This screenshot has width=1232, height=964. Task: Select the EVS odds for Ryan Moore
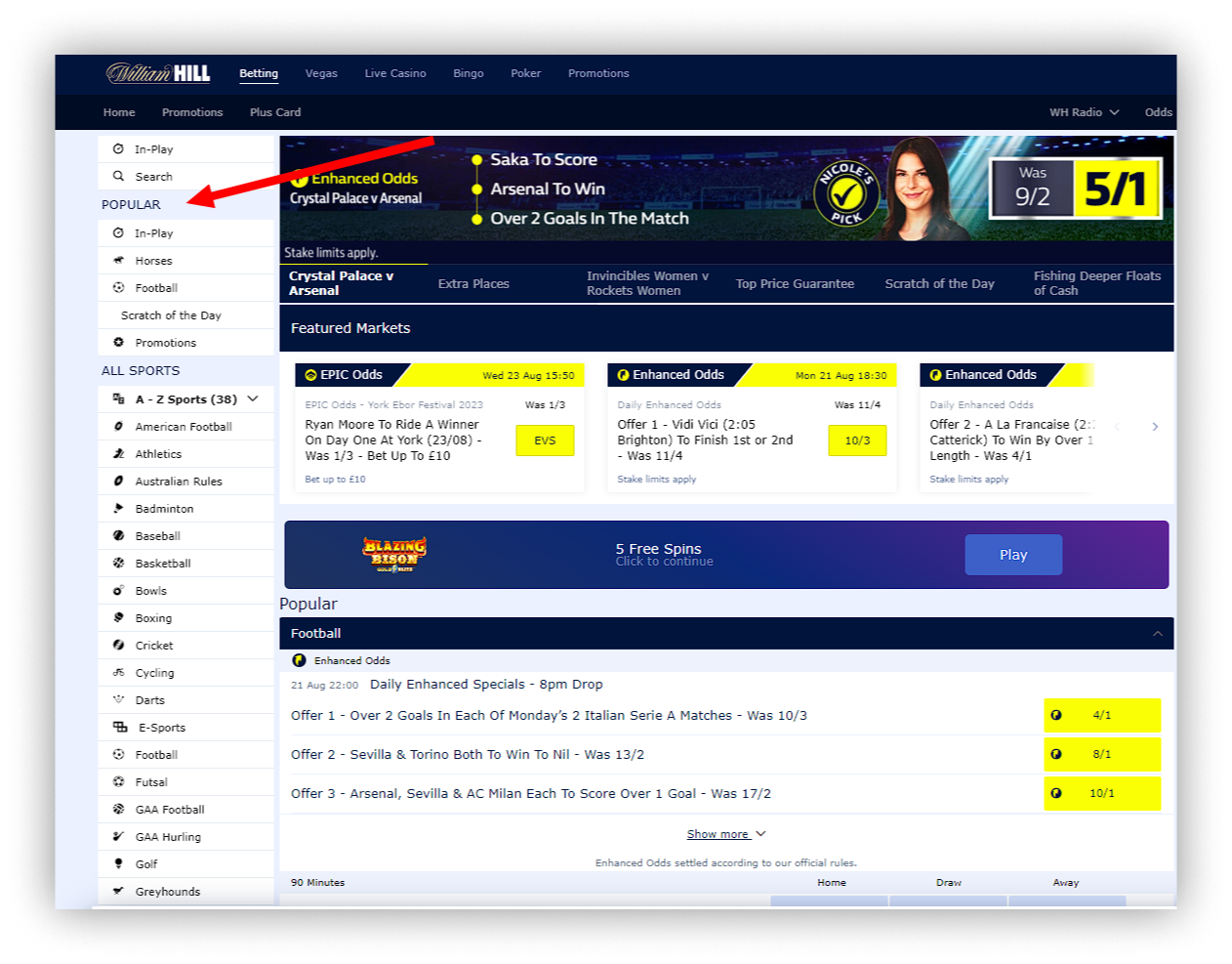(x=545, y=440)
